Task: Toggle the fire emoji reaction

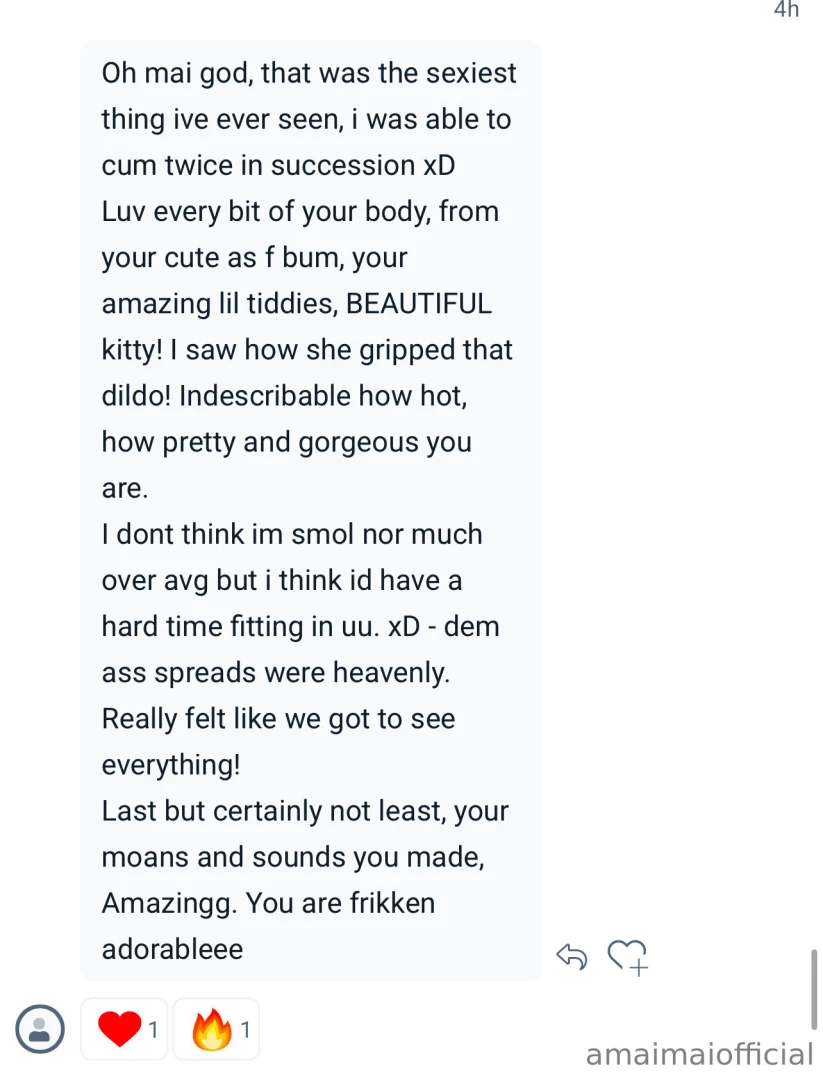Action: tap(212, 1029)
